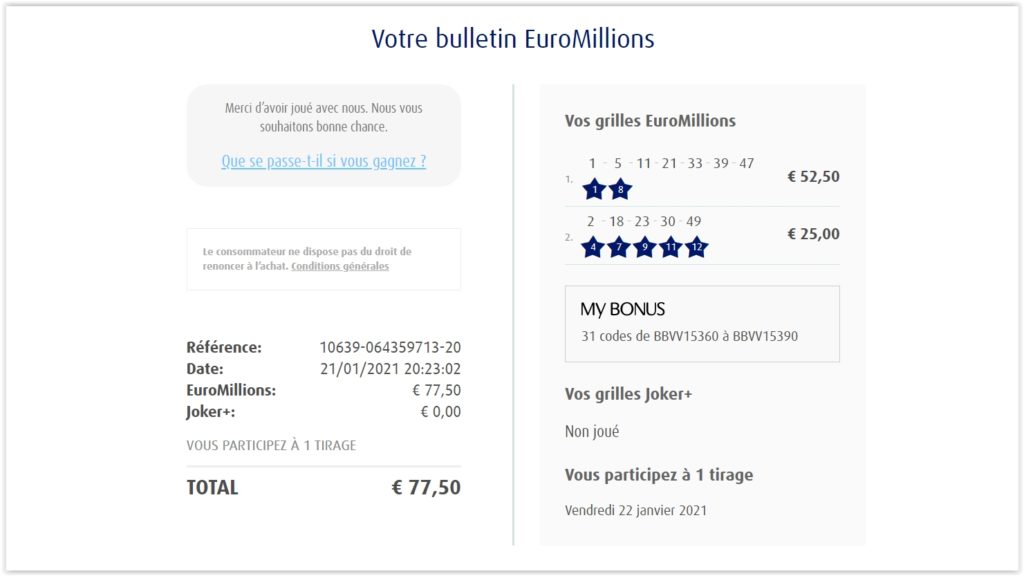Click number 49 in the second grid
The image size is (1024, 576).
click(x=693, y=221)
